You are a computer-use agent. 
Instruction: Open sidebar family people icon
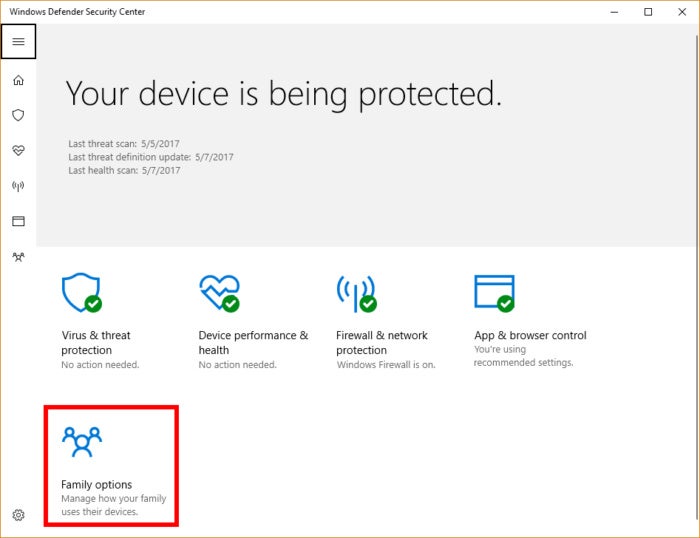pos(18,257)
